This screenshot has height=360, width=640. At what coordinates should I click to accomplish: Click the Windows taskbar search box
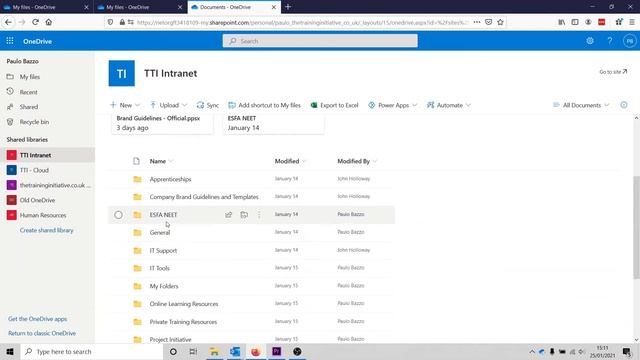point(91,351)
